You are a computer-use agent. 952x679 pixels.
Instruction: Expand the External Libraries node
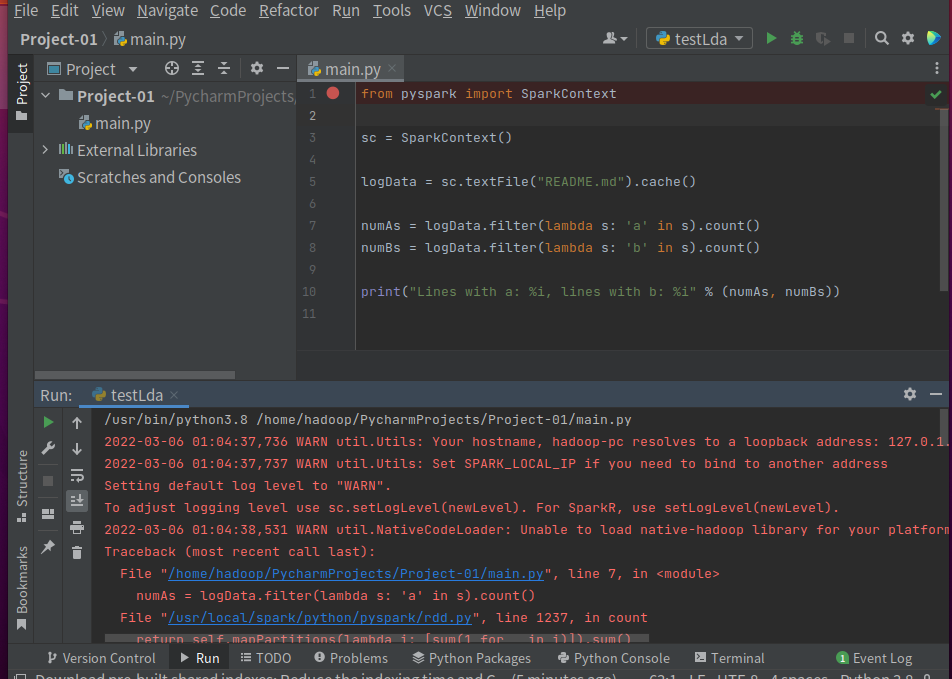pos(45,150)
